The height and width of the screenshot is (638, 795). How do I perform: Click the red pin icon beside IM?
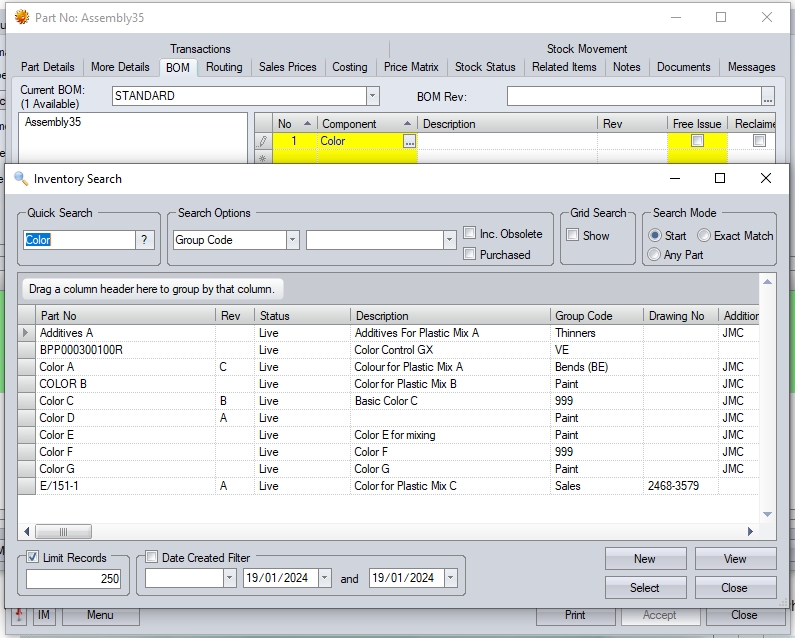(19, 612)
